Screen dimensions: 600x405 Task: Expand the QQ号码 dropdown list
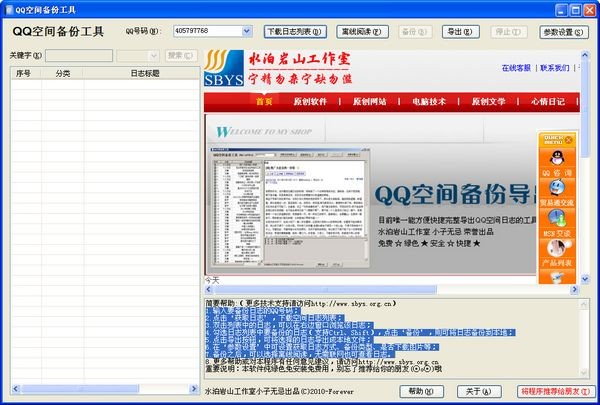click(247, 32)
